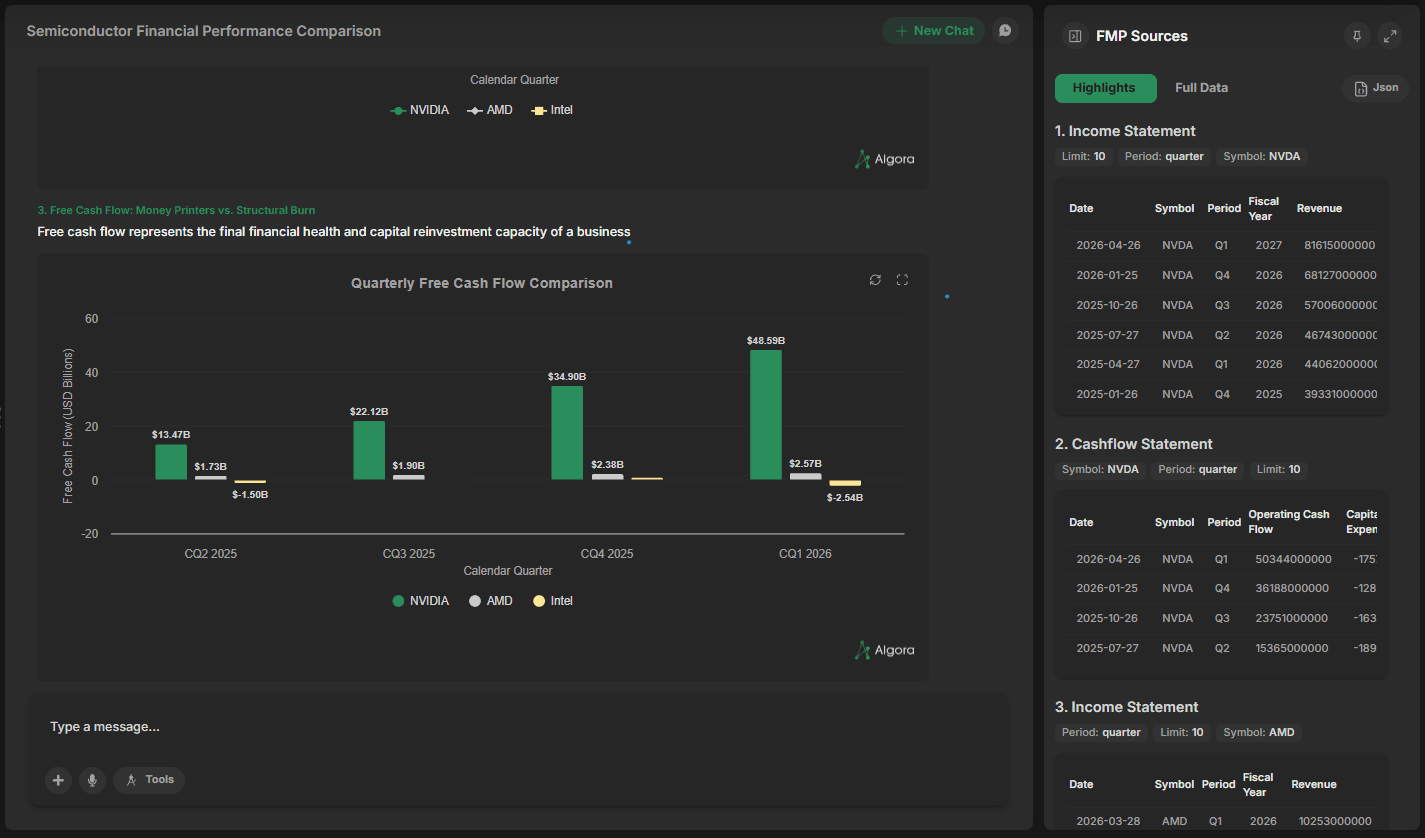Click 'Symbol: NVDA' chip under Cashflow Statement
Image resolution: width=1425 pixels, height=838 pixels.
tap(1100, 470)
